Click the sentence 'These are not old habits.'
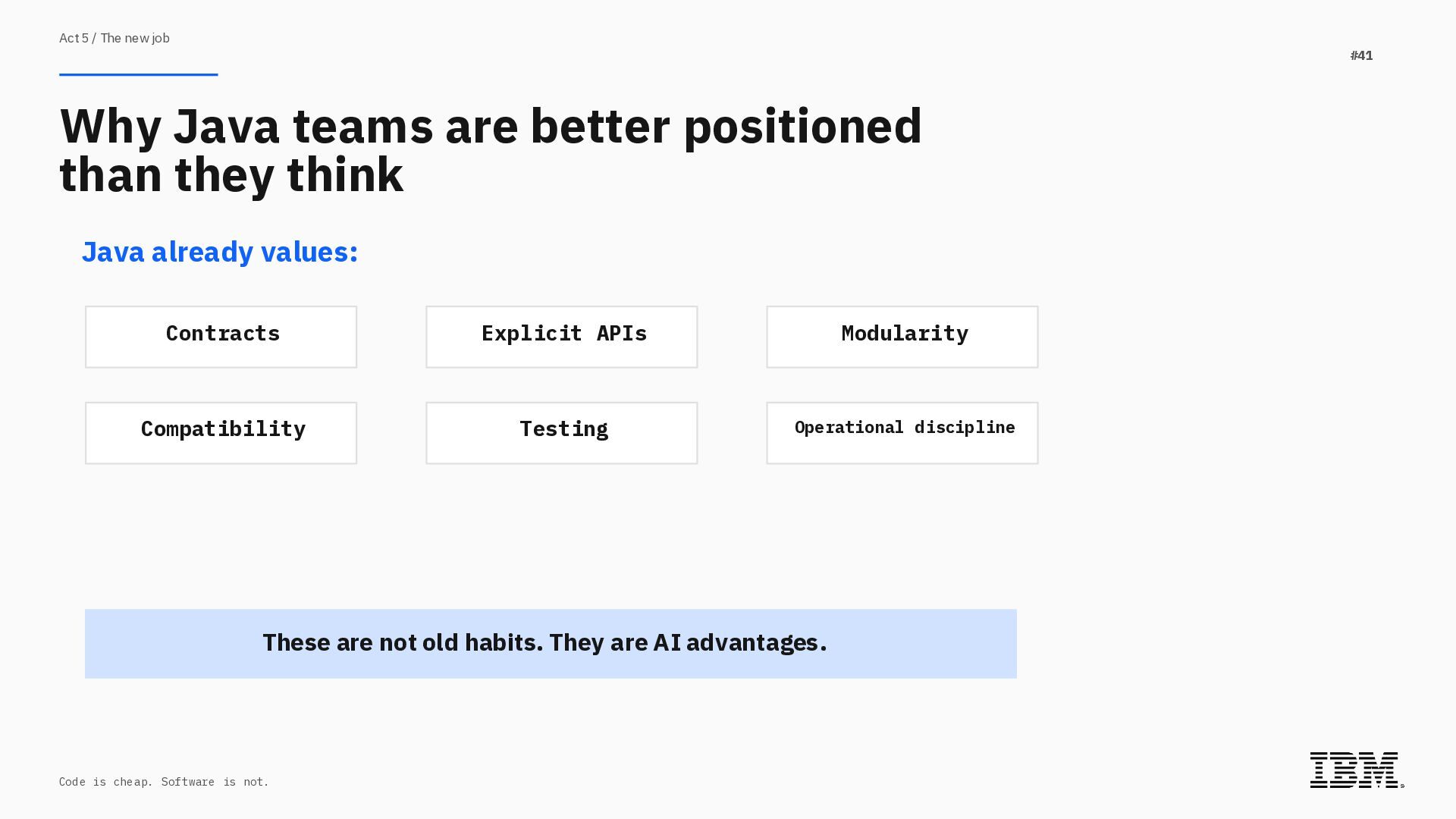 point(403,643)
